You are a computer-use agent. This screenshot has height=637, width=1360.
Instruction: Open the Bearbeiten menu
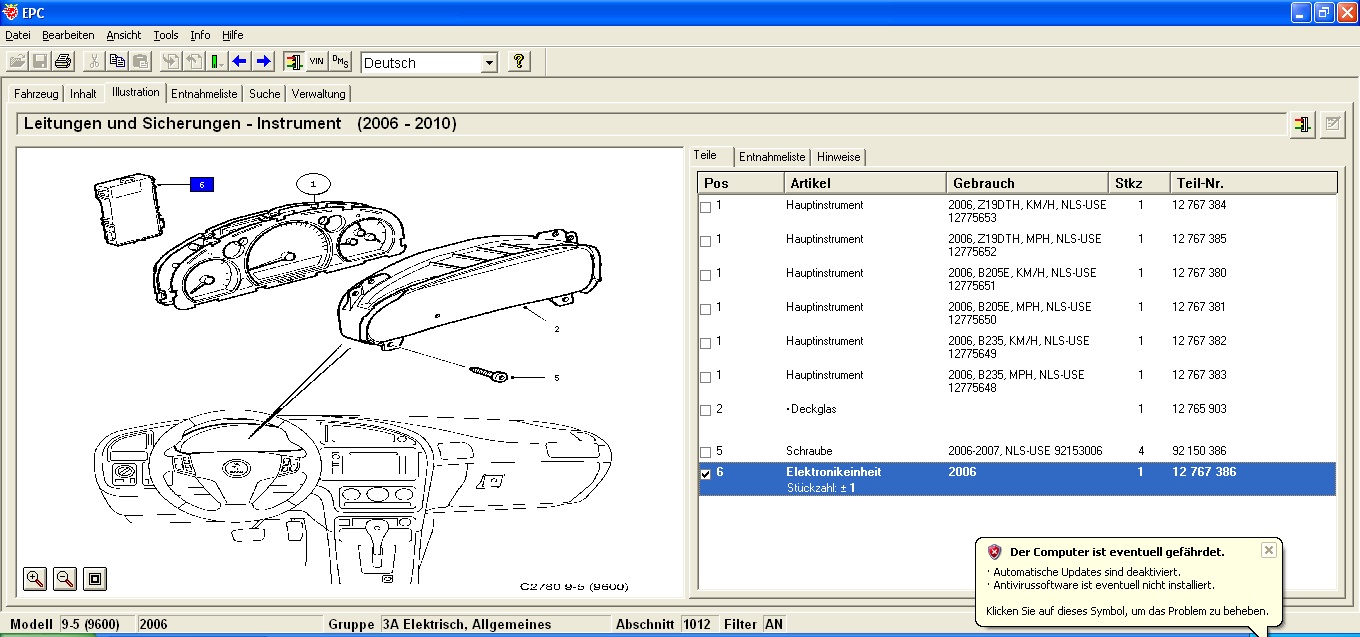(68, 35)
